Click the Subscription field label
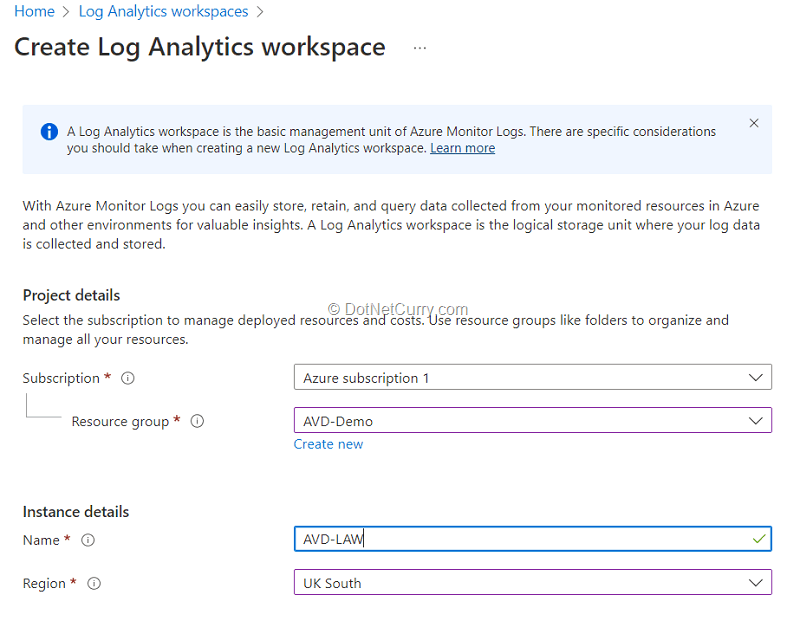The height and width of the screenshot is (621, 800). click(x=61, y=378)
